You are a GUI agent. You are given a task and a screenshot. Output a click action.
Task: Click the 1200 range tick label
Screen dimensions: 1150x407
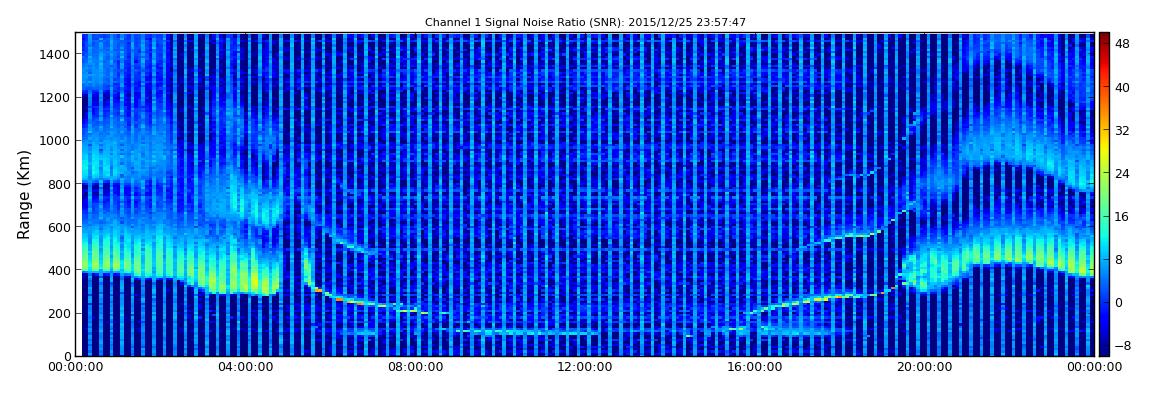point(56,98)
